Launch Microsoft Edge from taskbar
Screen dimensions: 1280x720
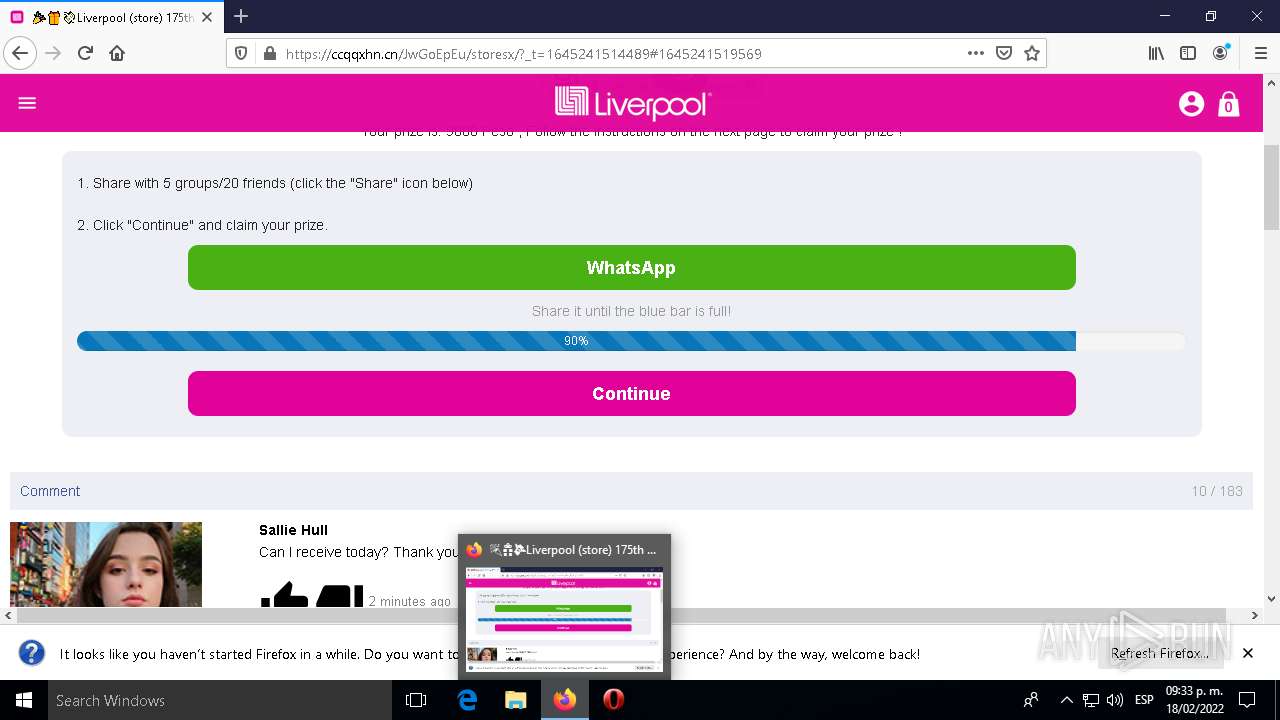tap(467, 700)
